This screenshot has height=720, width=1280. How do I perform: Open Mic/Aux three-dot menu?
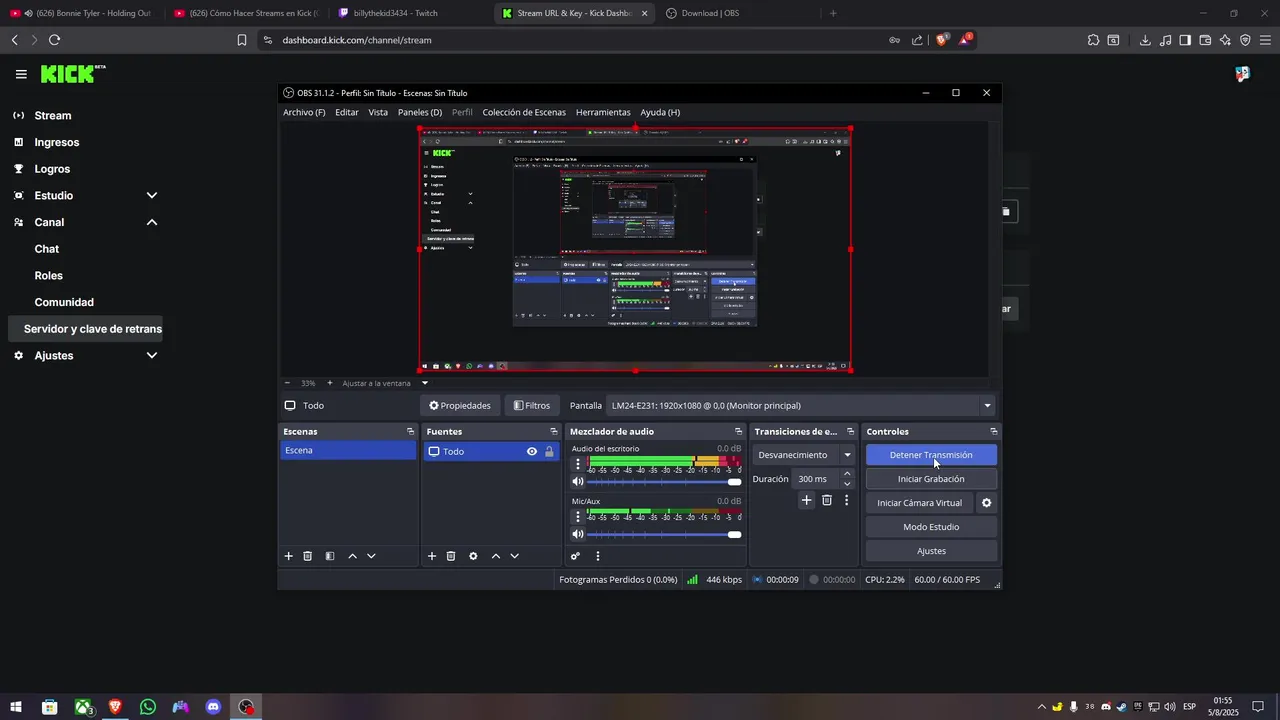[x=577, y=516]
